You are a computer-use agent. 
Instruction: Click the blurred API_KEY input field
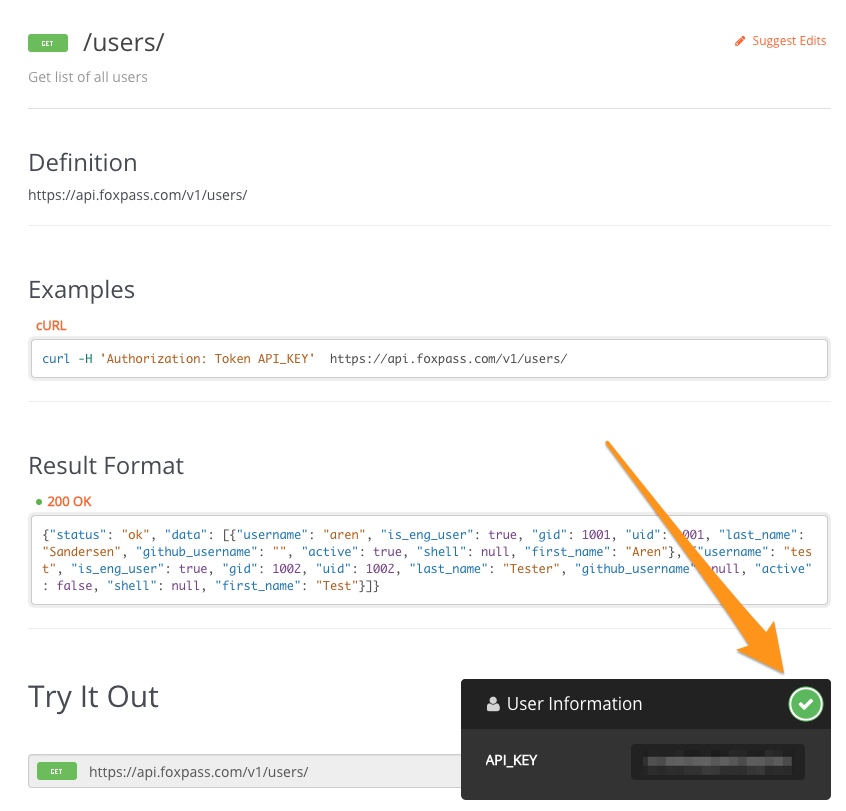pos(717,761)
